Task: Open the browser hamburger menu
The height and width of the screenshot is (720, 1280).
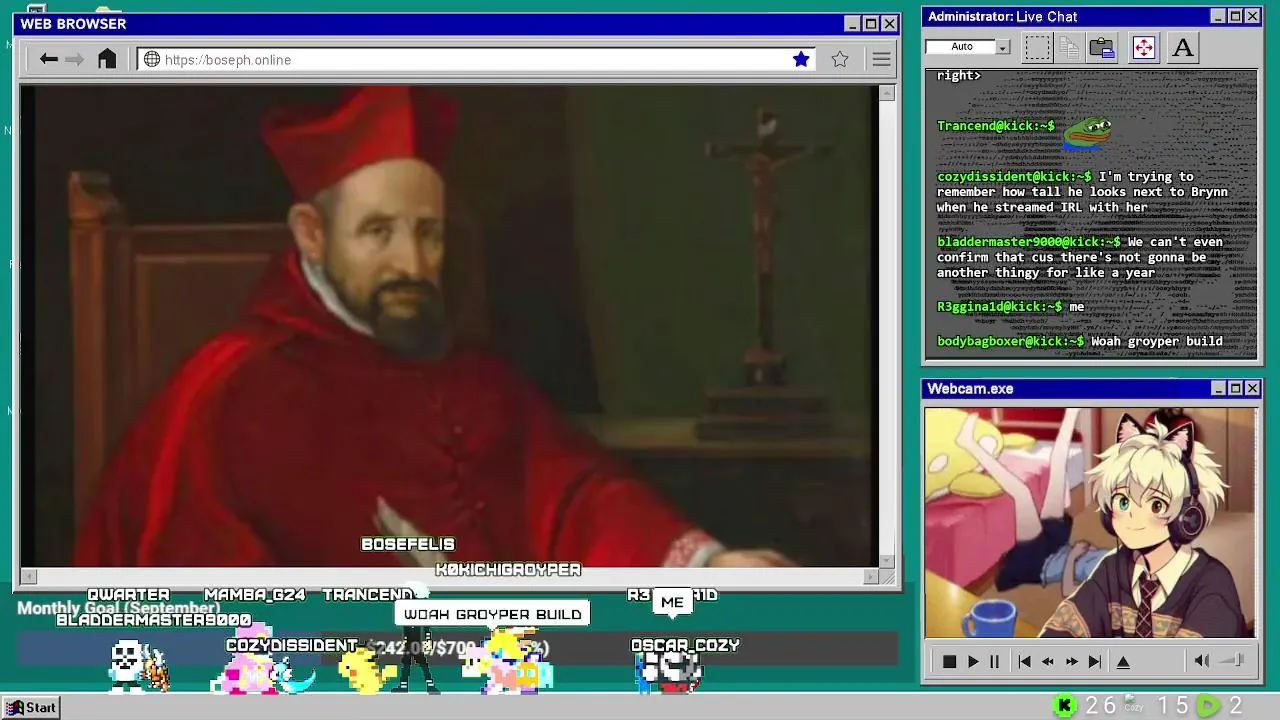Action: [881, 59]
